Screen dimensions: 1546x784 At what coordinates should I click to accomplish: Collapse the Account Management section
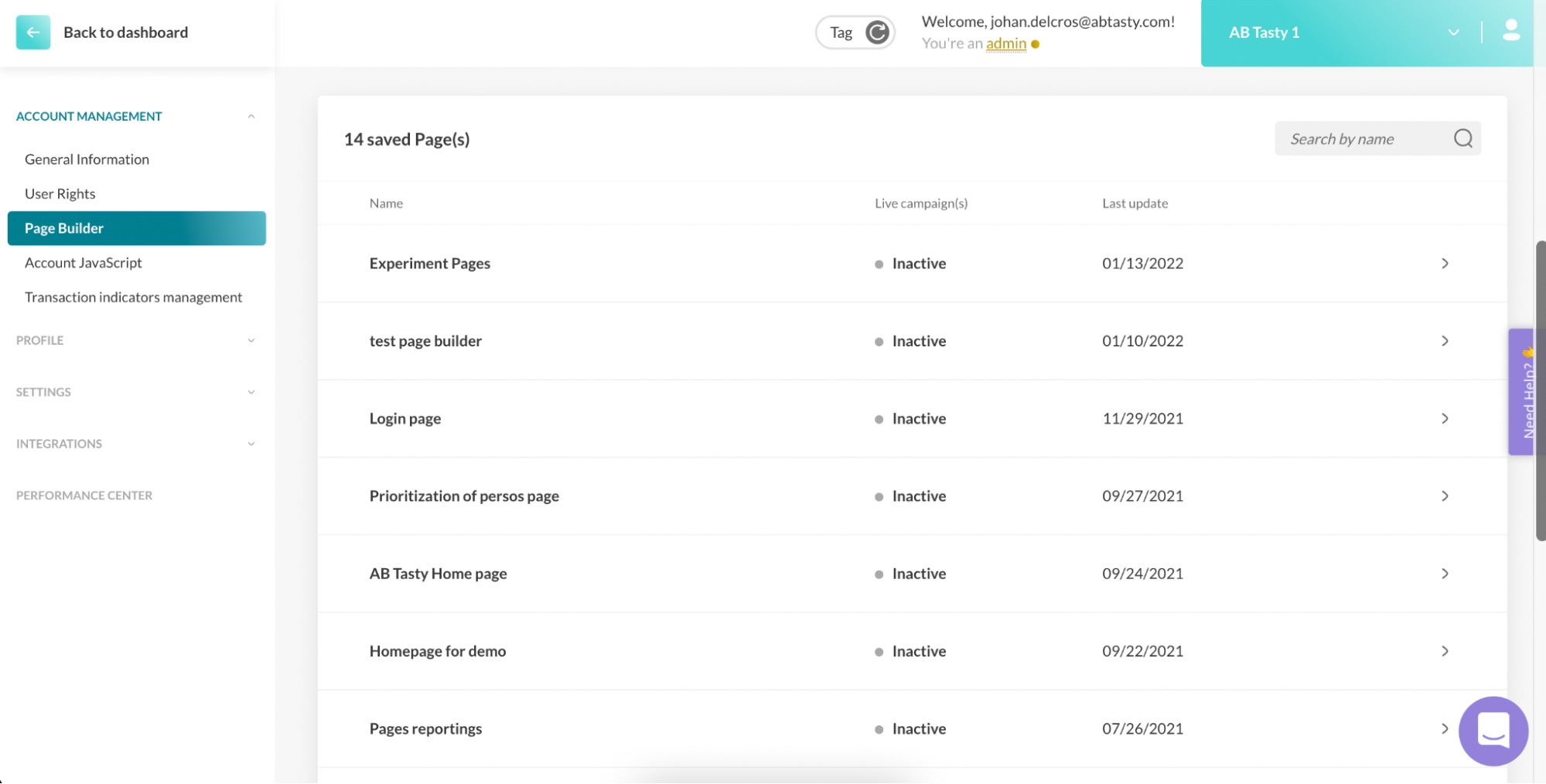point(251,116)
